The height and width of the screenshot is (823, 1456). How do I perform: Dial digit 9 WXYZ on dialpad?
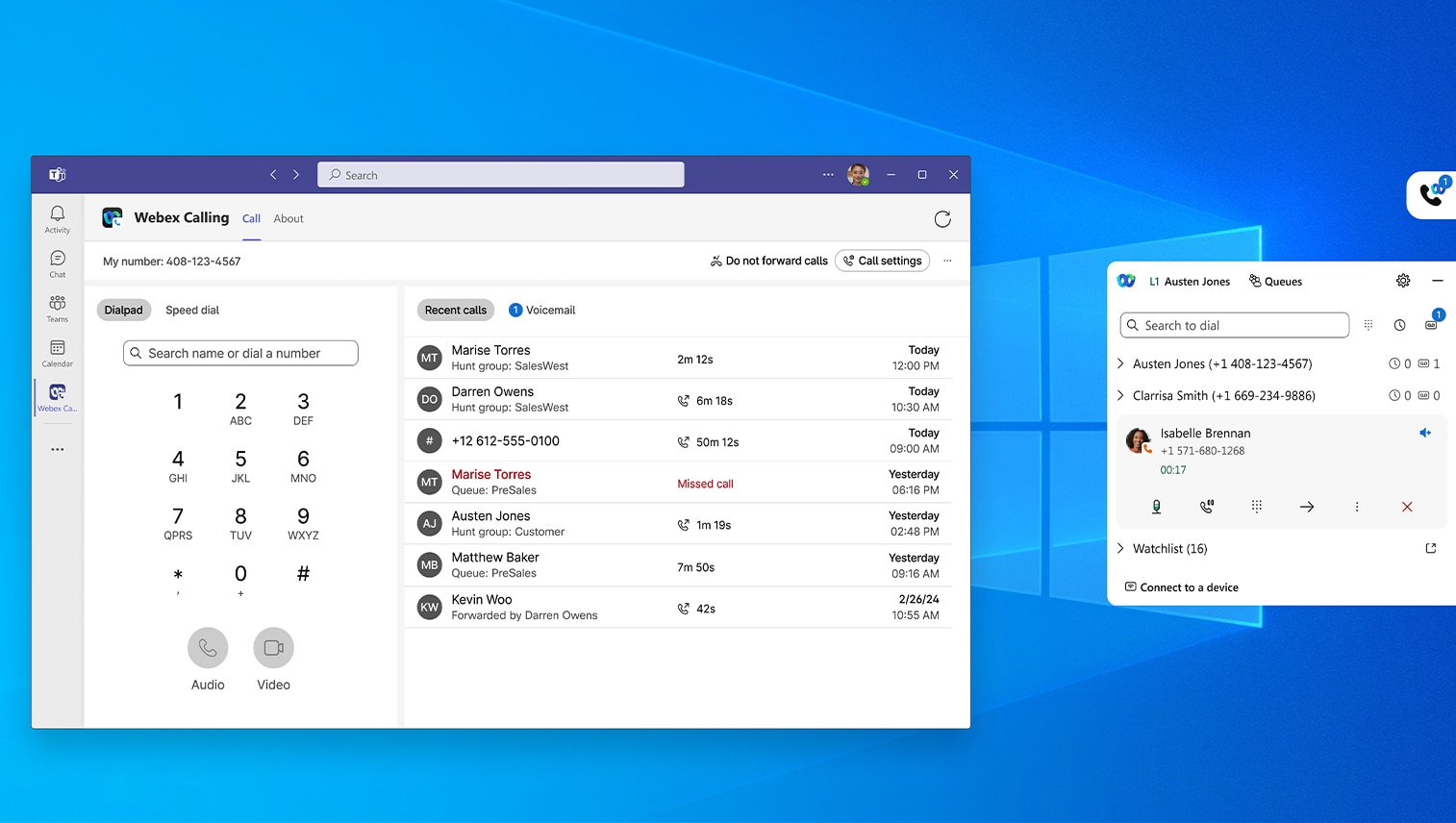pyautogui.click(x=303, y=523)
